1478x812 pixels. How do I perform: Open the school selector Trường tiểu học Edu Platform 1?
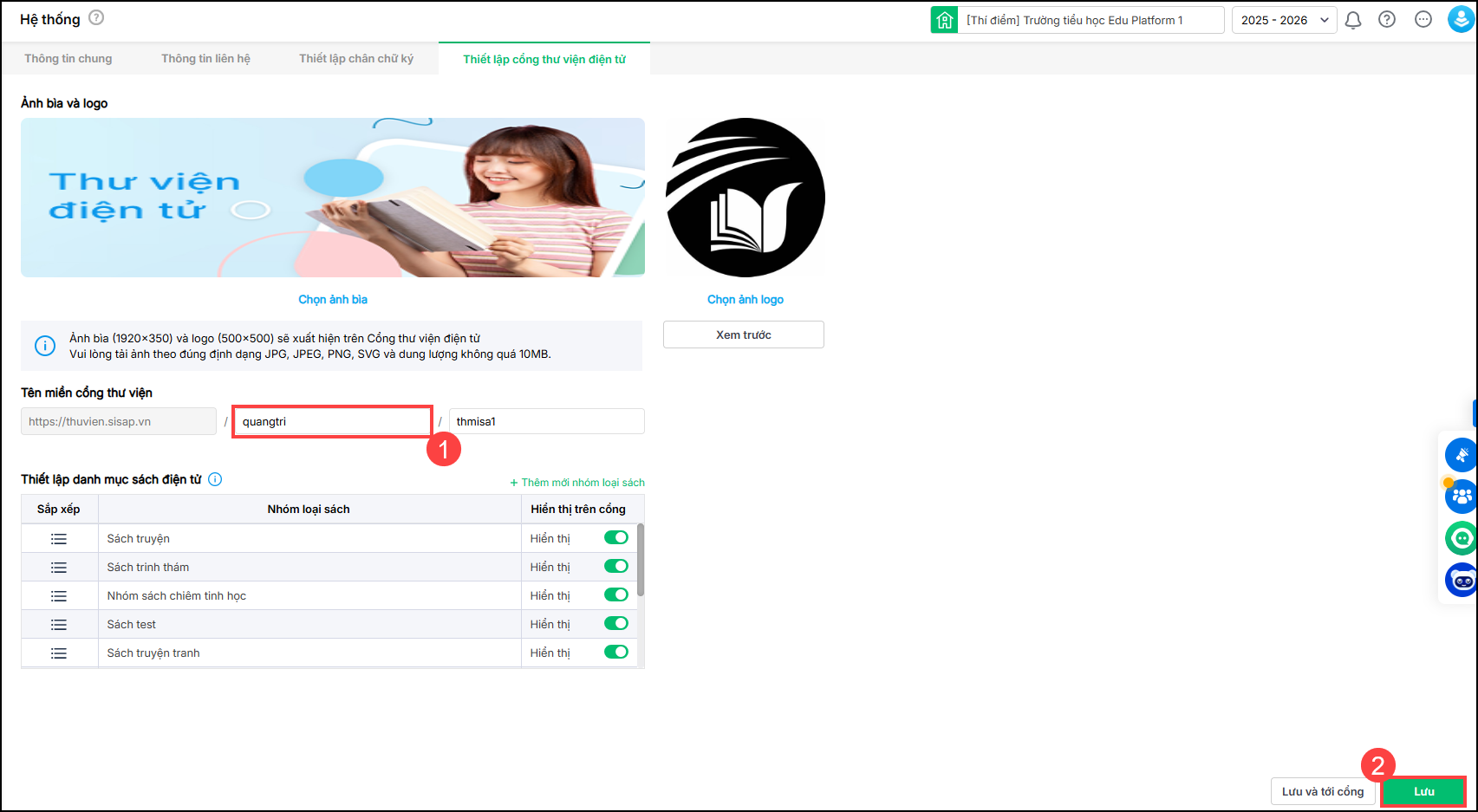tap(1090, 20)
